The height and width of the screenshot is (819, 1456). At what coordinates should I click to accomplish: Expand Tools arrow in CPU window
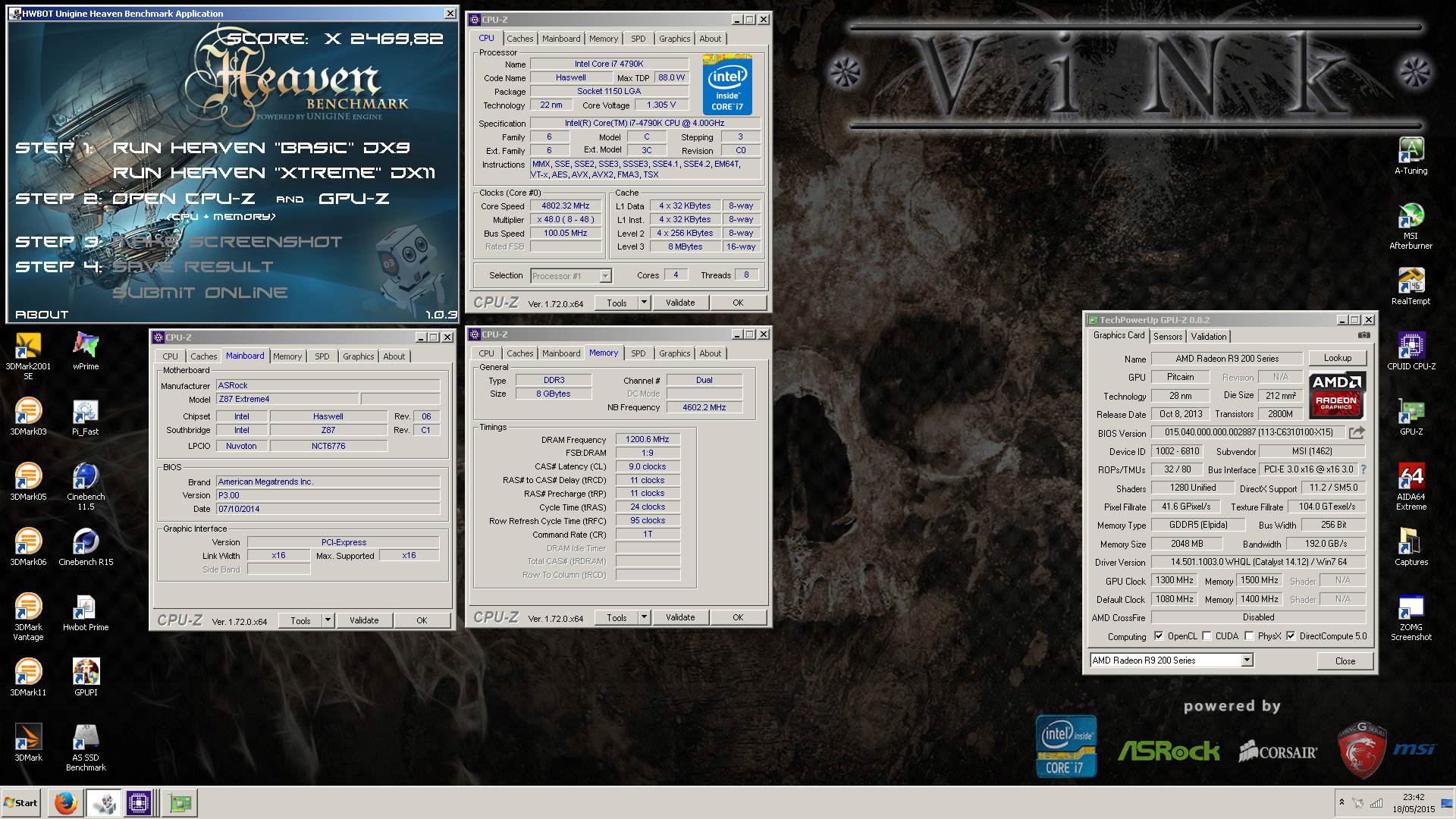point(643,303)
